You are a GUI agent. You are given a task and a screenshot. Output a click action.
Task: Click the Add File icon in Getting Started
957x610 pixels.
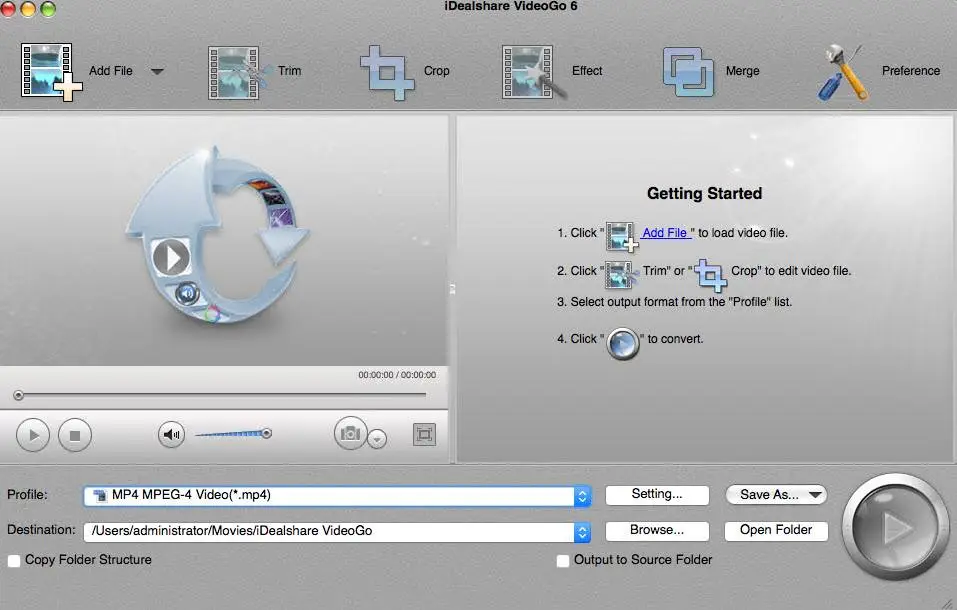(622, 236)
